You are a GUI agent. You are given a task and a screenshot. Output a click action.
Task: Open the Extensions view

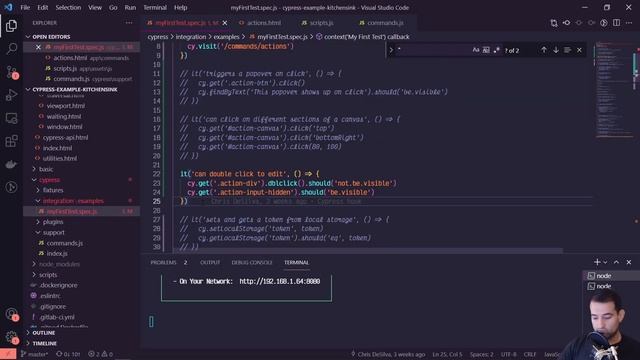coord(11,141)
